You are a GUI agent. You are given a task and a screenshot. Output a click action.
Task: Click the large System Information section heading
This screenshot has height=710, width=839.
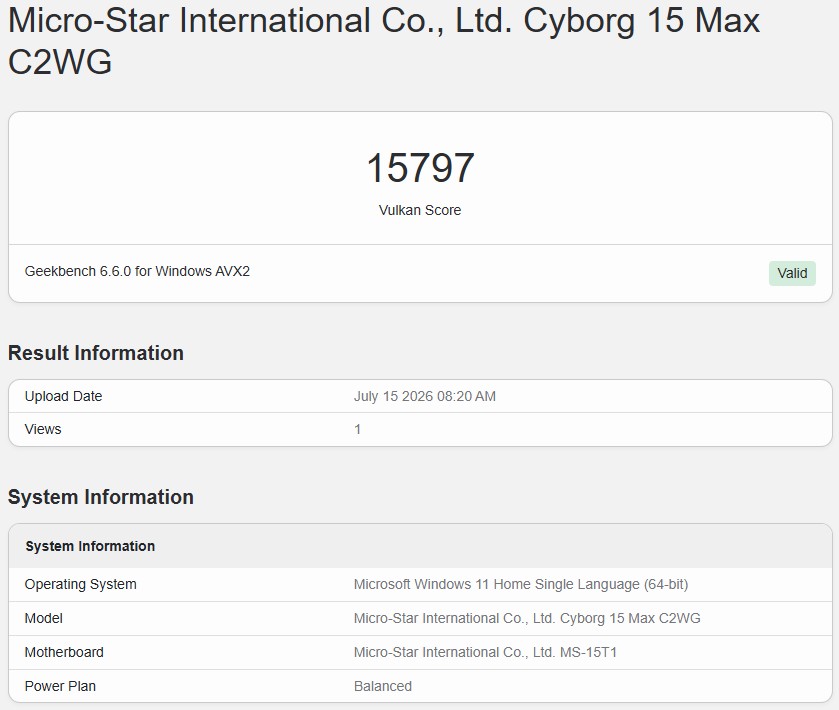tap(101, 497)
